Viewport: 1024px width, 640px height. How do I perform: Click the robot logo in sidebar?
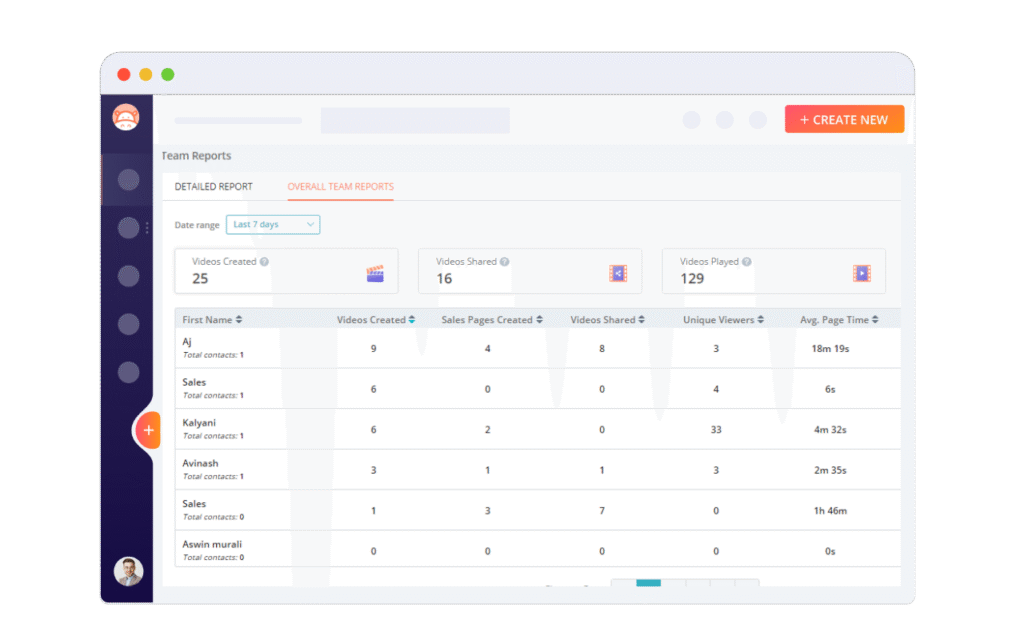(126, 118)
